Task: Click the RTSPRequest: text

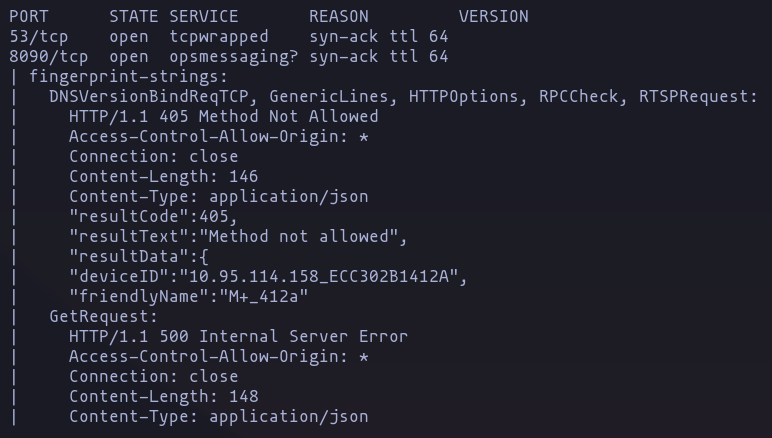Action: pos(698,97)
